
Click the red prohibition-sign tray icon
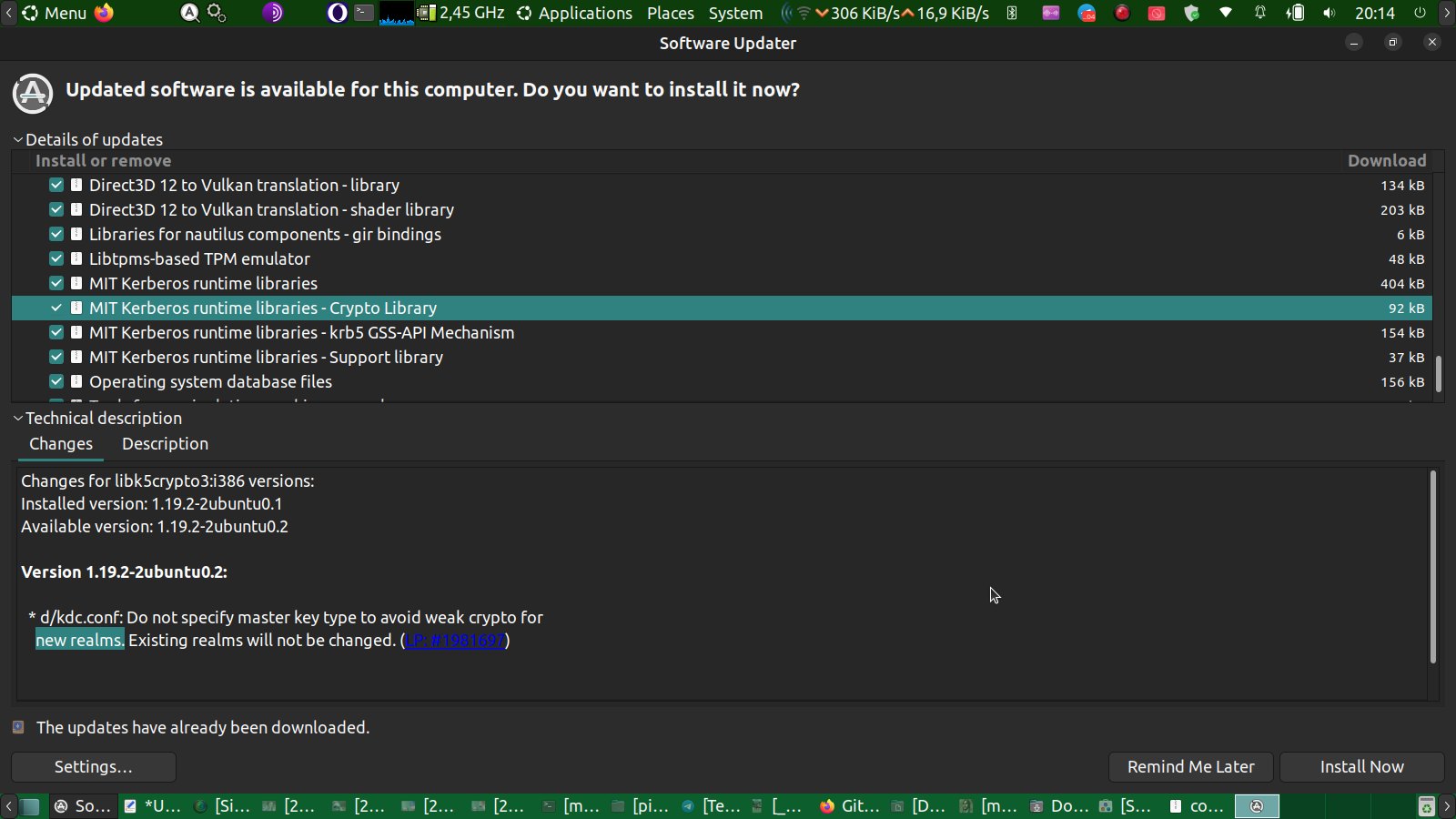1157,13
